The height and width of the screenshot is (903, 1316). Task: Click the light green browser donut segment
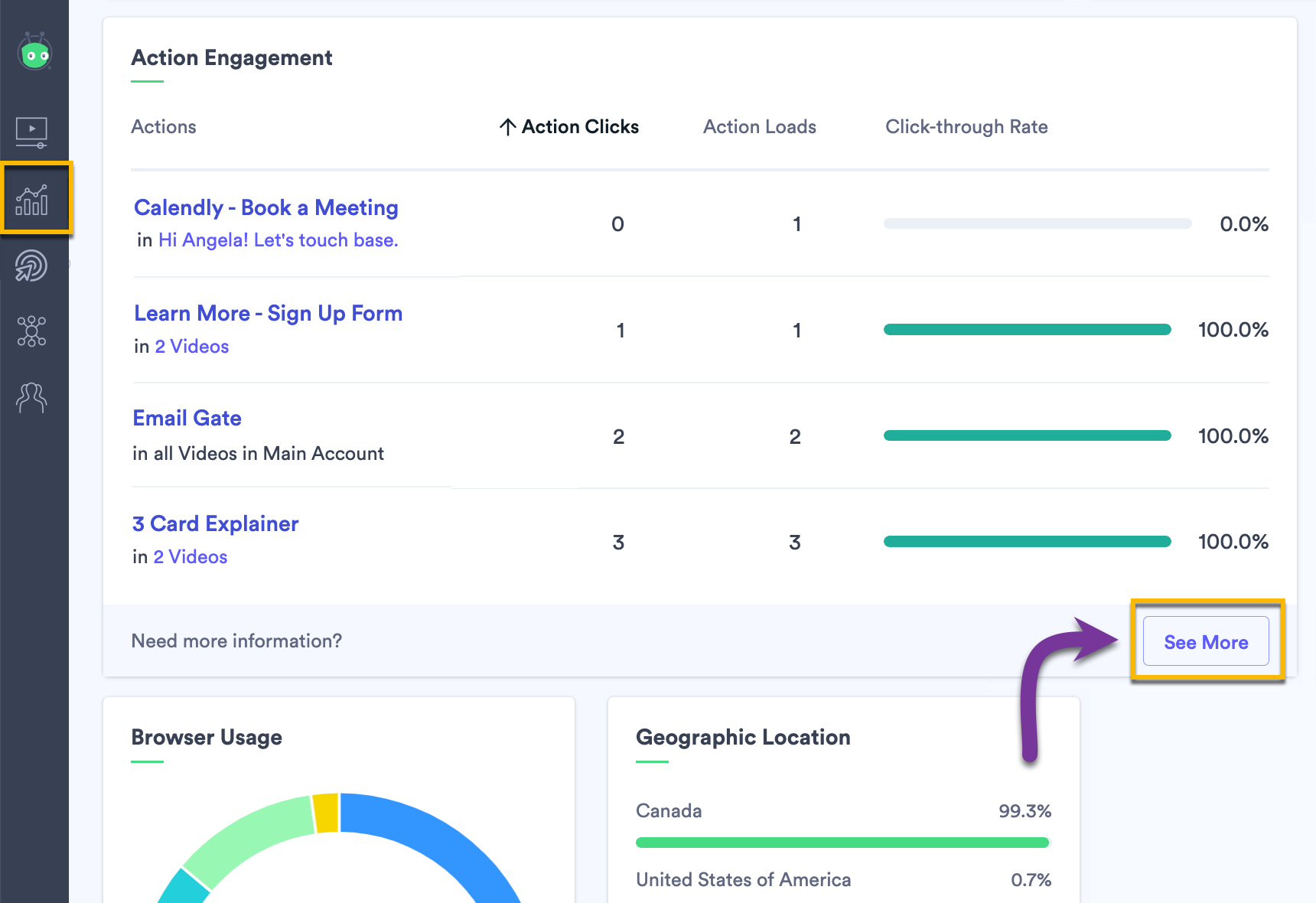246,838
